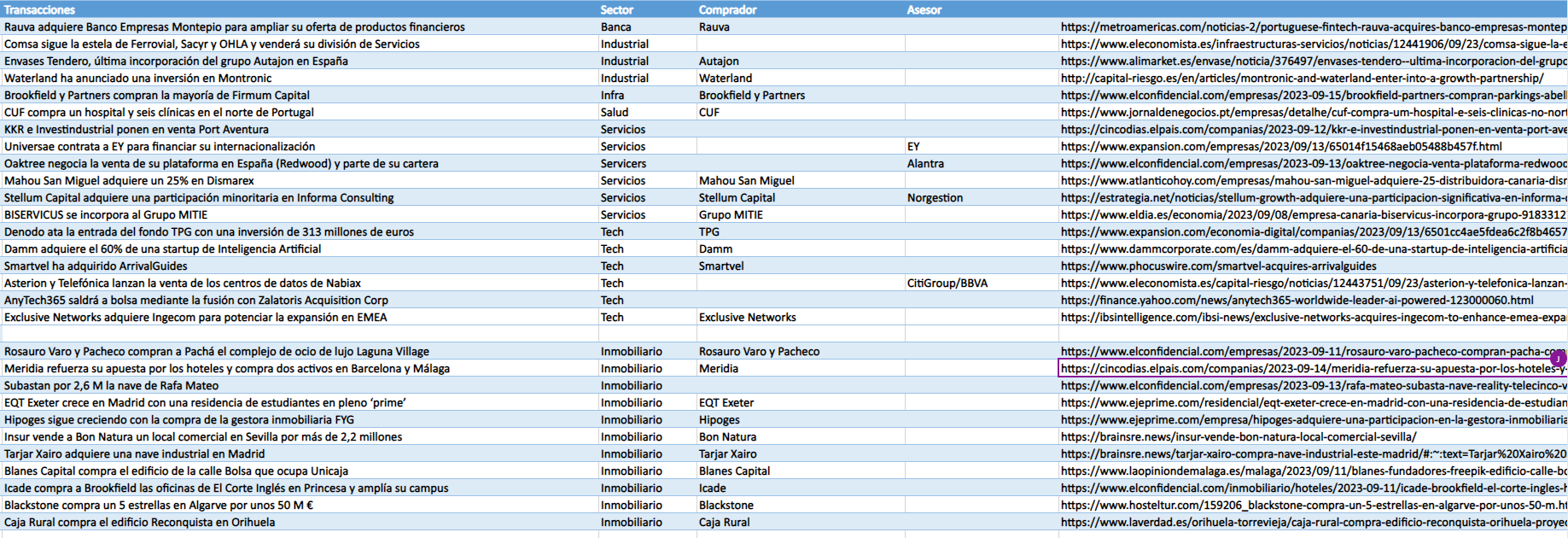Image resolution: width=1568 pixels, height=538 pixels.
Task: Open the metroamericas.com article link
Action: (x=1313, y=26)
